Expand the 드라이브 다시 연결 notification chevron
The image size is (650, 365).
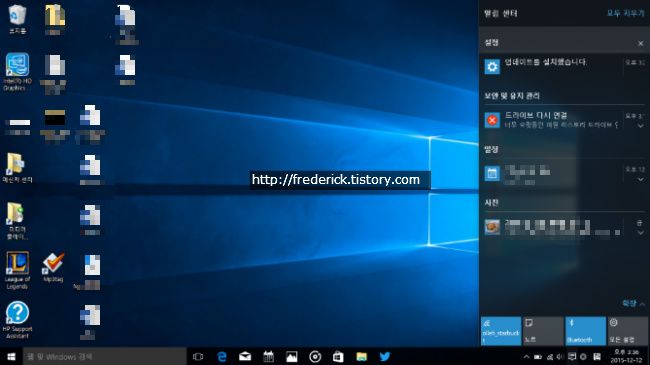(640, 126)
